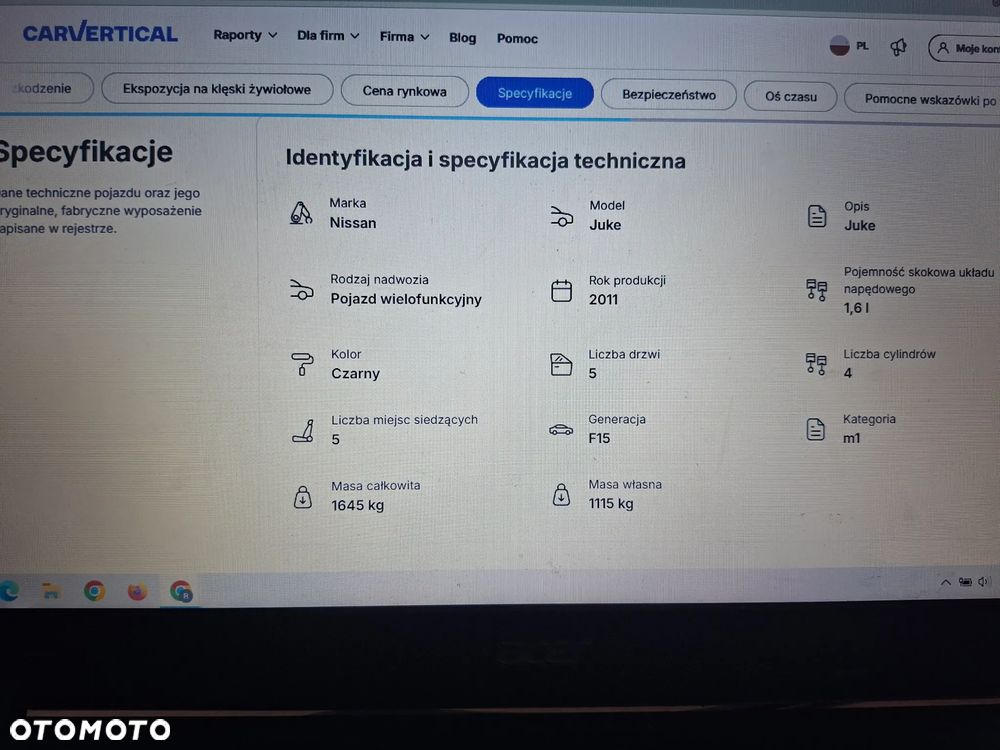Open Microsoft Edge from the taskbar
The image size is (1000, 750).
coord(9,591)
